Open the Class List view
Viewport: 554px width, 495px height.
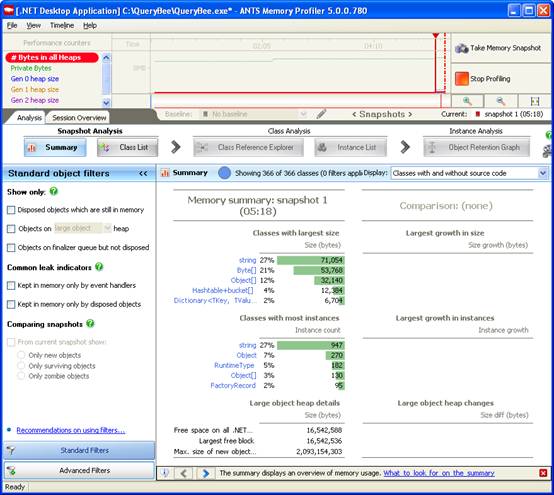(x=127, y=147)
